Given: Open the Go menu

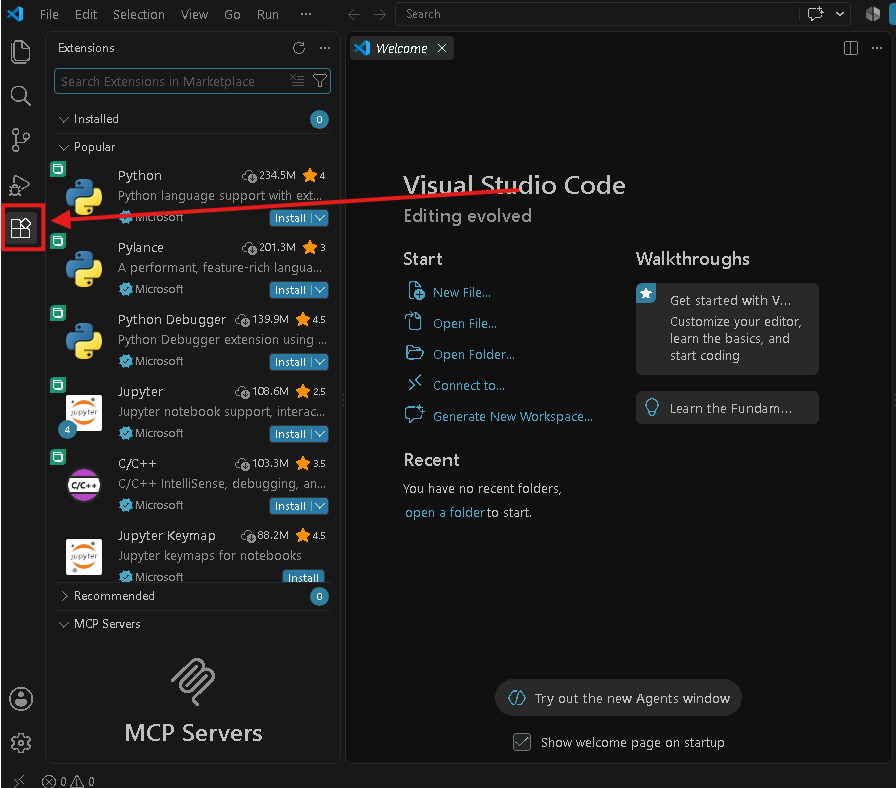Looking at the screenshot, I should 232,14.
